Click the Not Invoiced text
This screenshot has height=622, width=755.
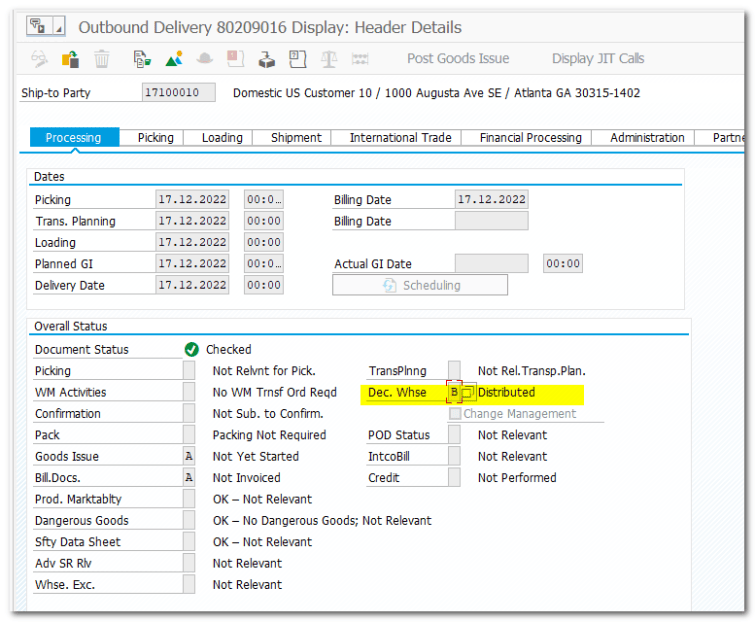coord(247,478)
